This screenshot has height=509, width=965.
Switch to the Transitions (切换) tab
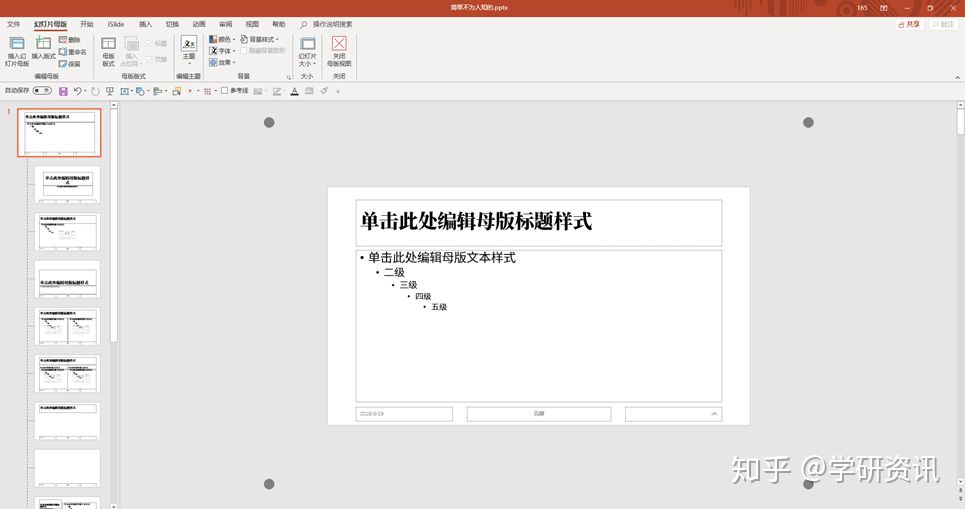click(172, 24)
